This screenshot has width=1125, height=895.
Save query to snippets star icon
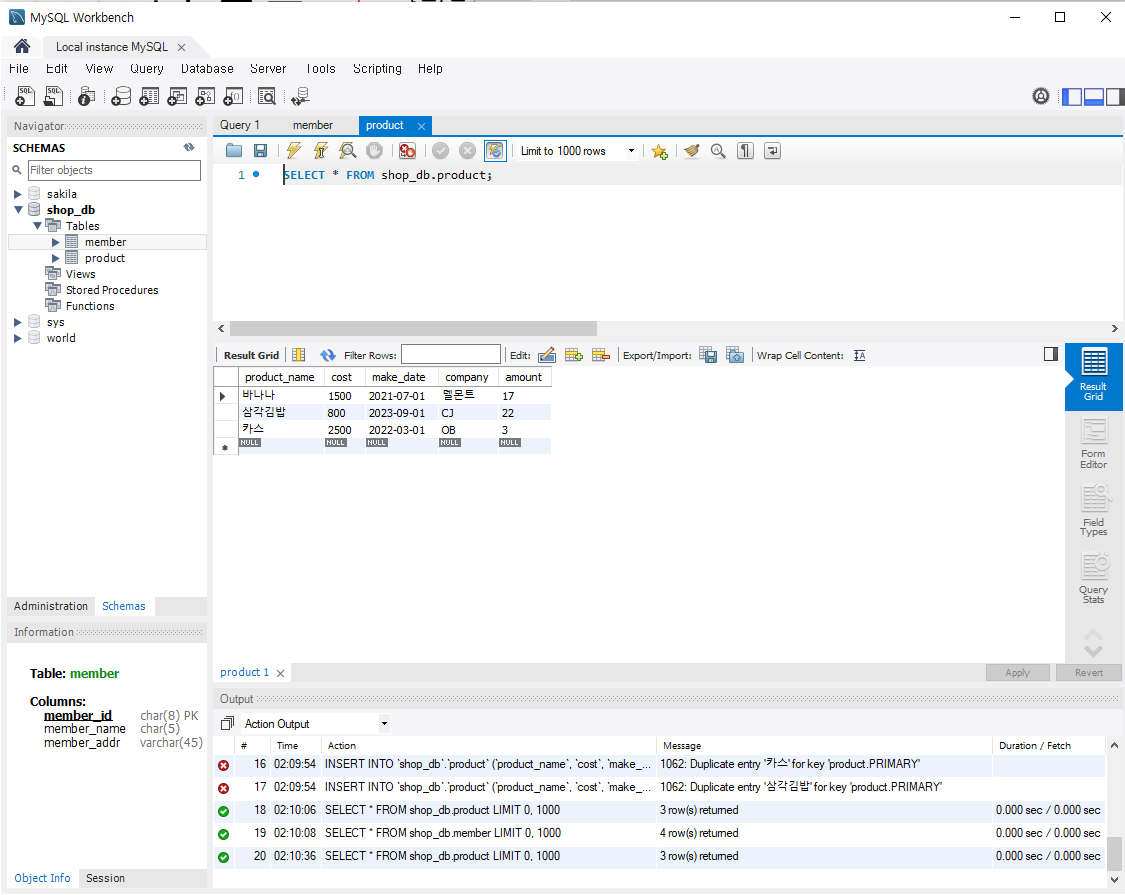659,151
